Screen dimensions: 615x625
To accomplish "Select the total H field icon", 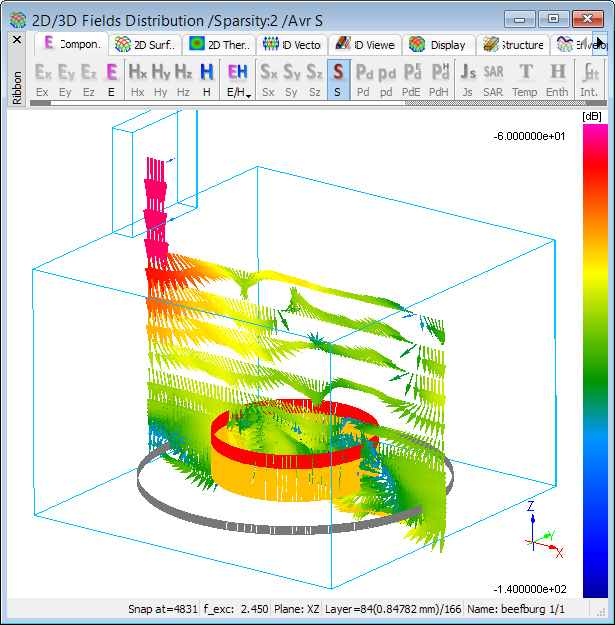I will [x=206, y=79].
